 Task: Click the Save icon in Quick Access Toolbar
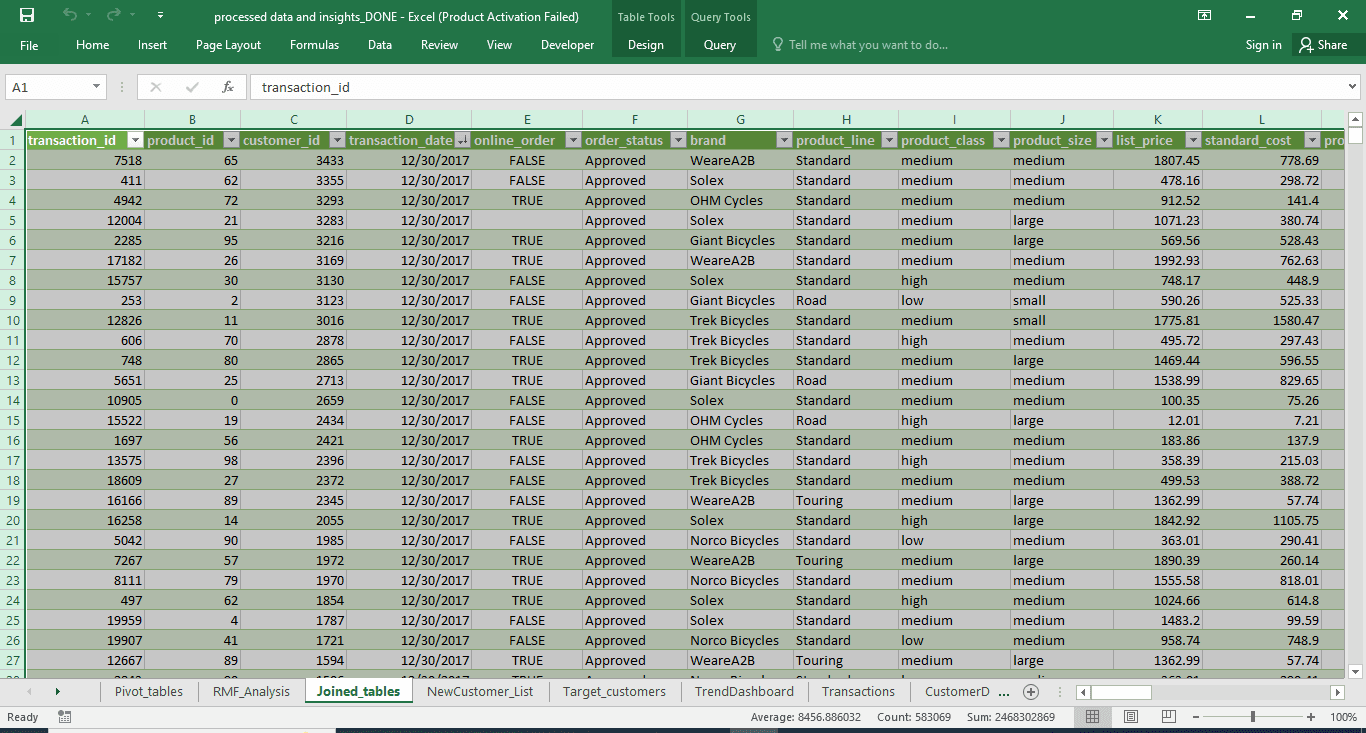pos(27,15)
